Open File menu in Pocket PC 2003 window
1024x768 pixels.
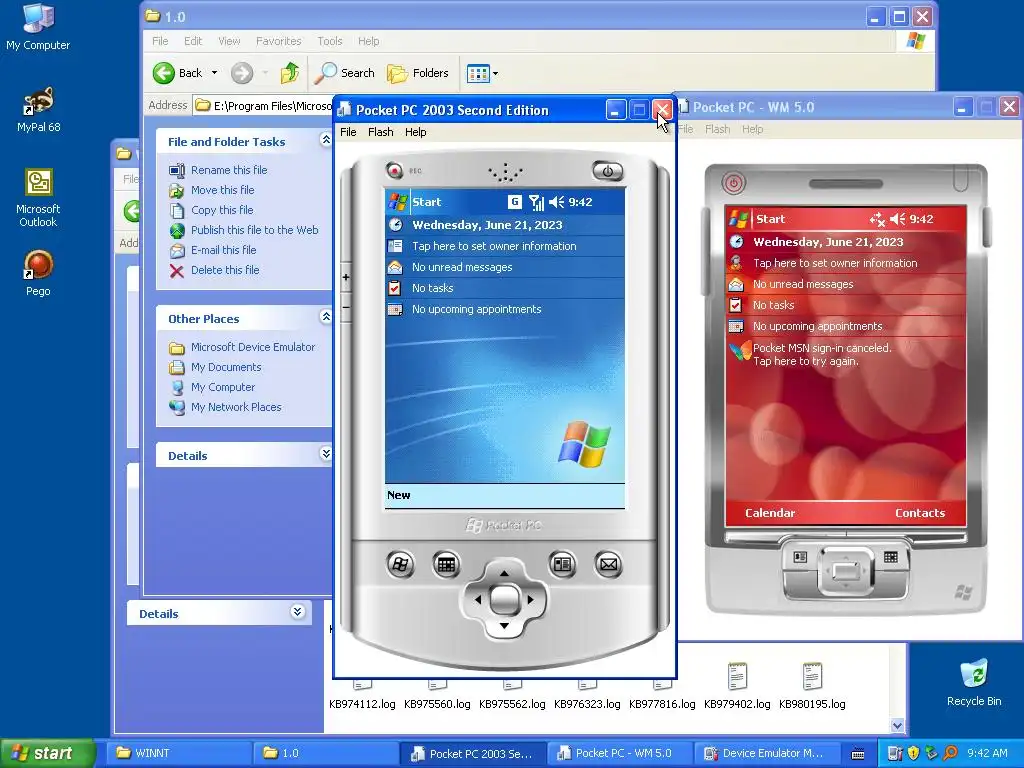coord(348,132)
